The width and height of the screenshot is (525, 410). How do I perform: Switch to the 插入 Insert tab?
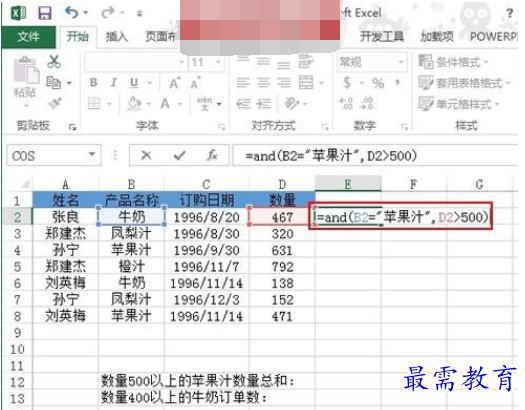tap(117, 36)
